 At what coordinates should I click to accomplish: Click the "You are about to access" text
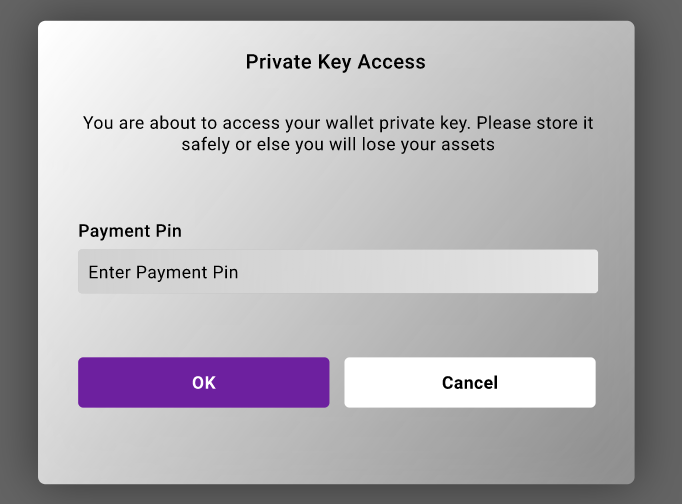[x=180, y=123]
